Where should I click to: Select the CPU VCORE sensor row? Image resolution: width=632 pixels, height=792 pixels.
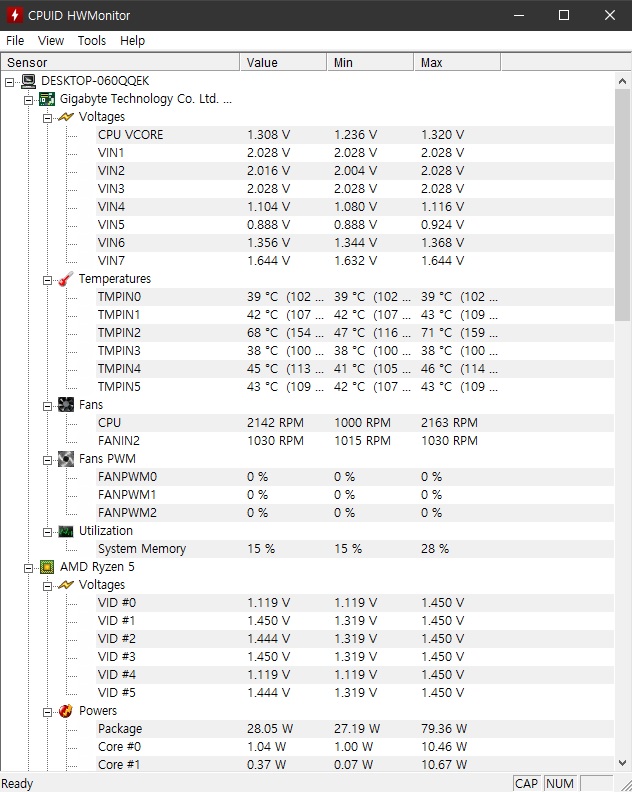(130, 135)
